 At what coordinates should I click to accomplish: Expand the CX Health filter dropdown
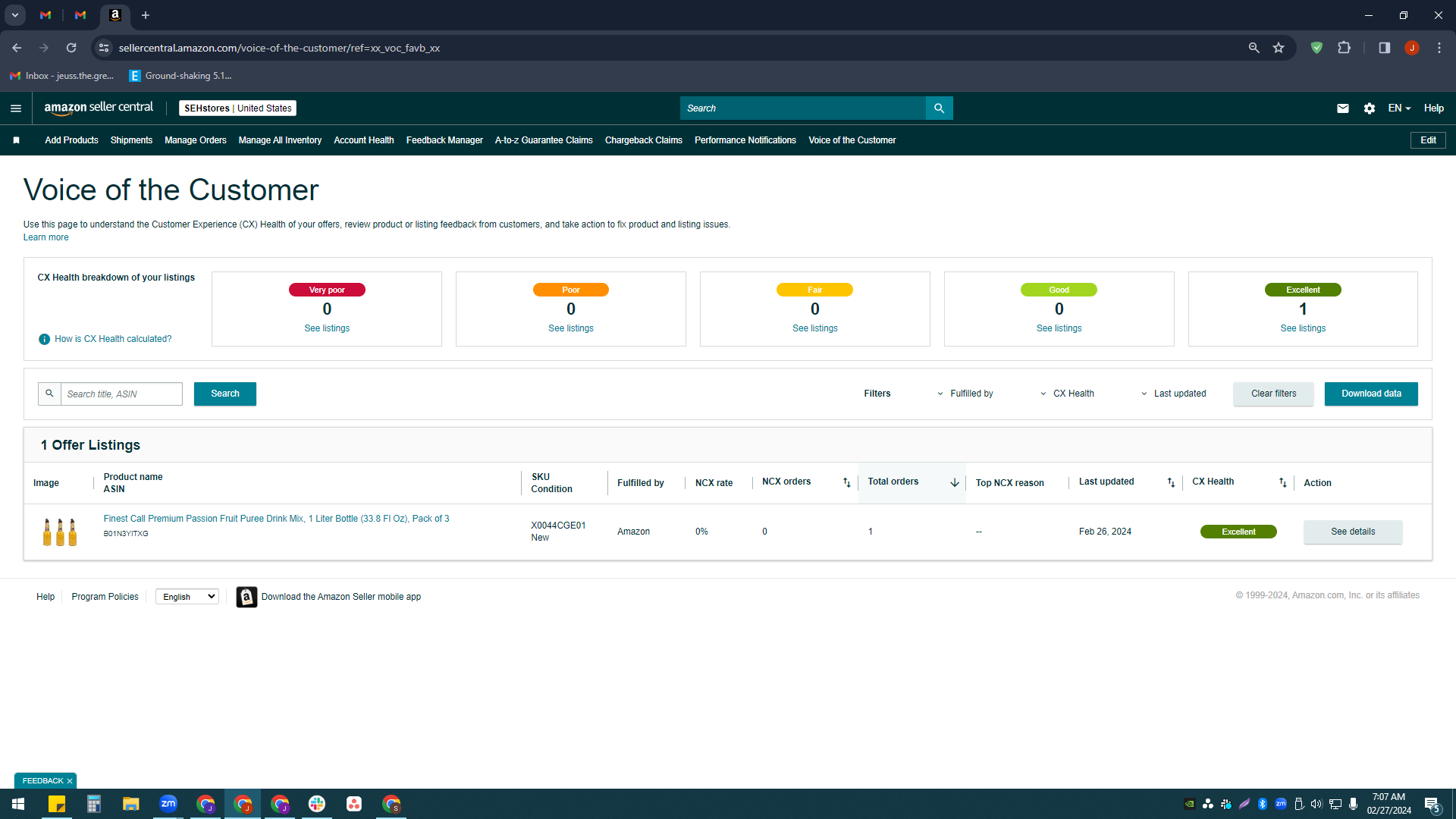[x=1067, y=394]
